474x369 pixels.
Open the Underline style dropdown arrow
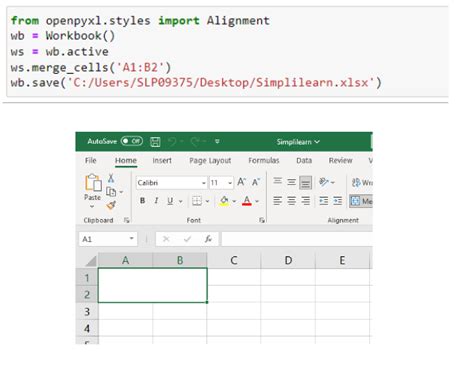(181, 201)
